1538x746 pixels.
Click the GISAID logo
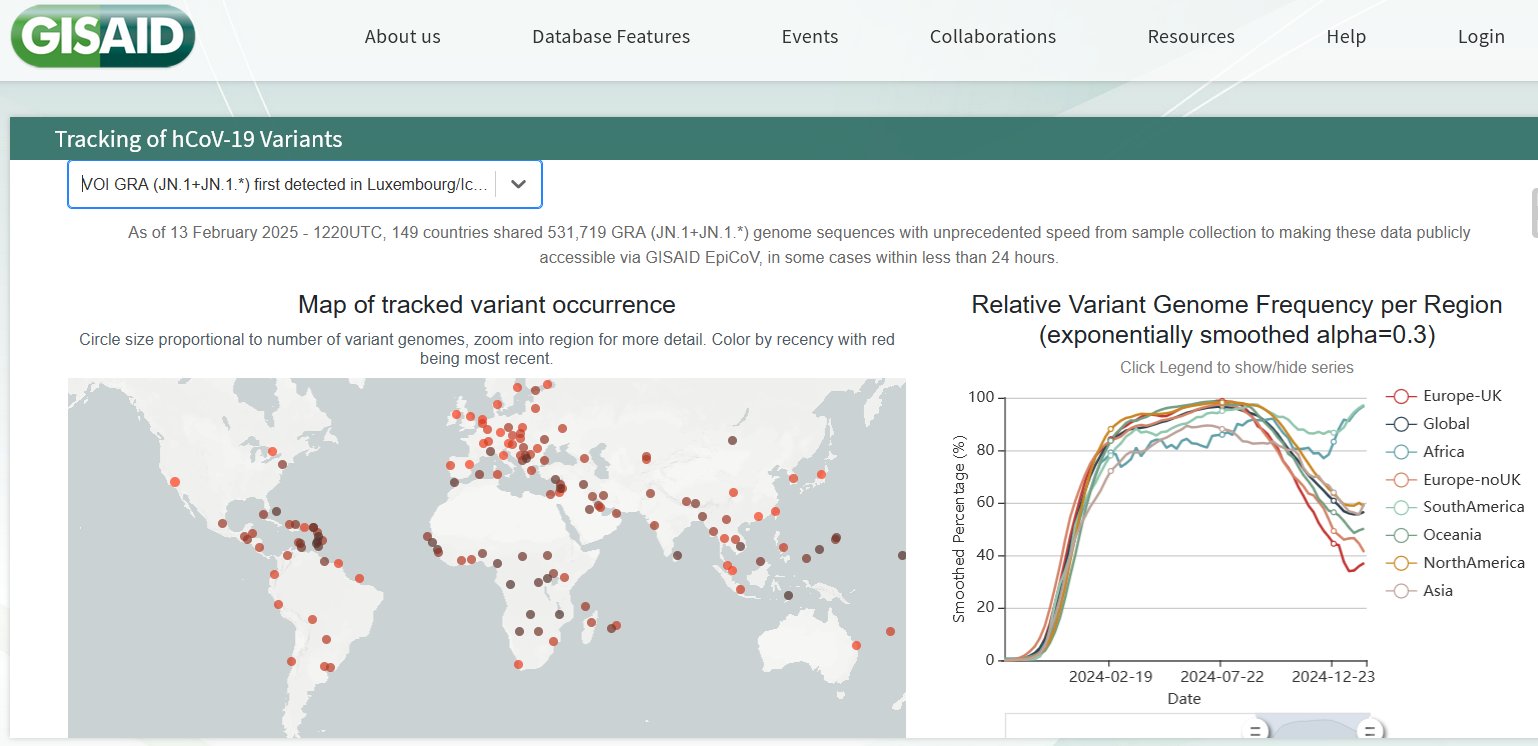tap(103, 37)
